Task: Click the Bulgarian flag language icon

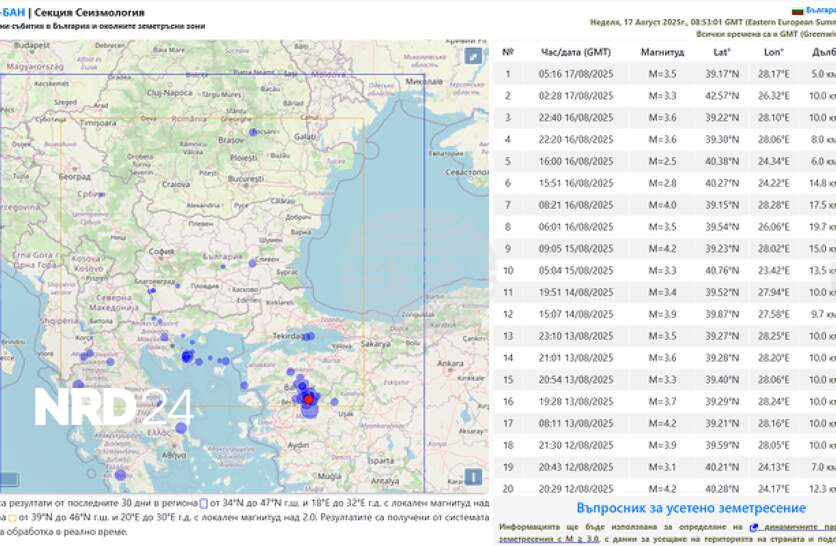Action: [797, 10]
